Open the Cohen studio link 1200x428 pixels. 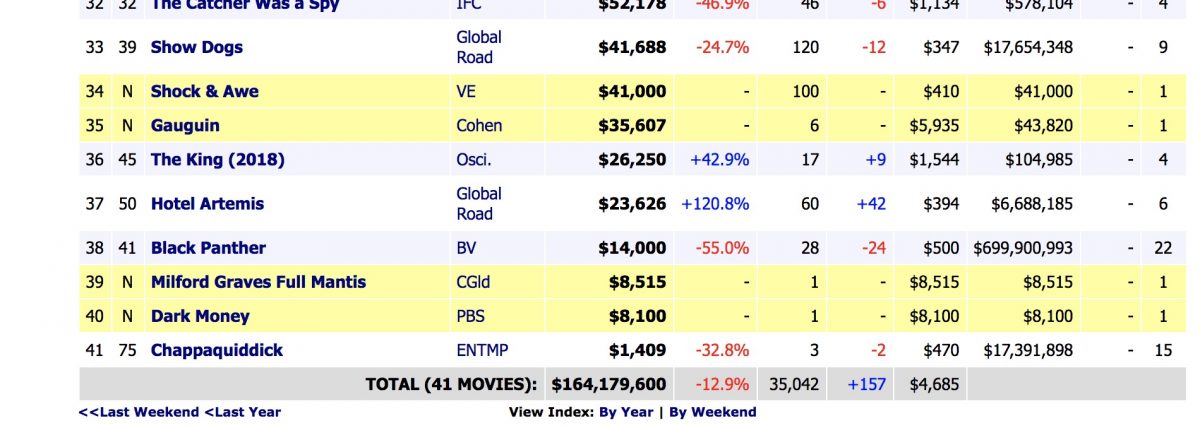pos(479,125)
